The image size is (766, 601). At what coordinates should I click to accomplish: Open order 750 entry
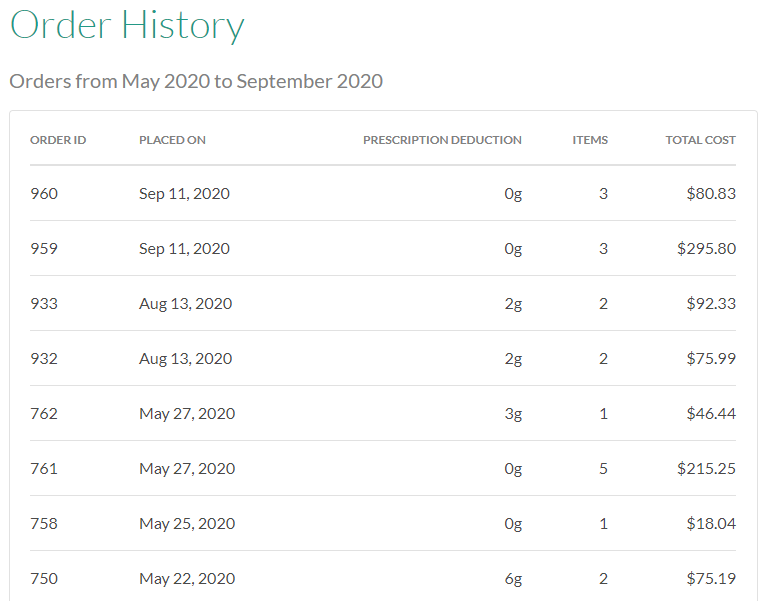tap(44, 578)
